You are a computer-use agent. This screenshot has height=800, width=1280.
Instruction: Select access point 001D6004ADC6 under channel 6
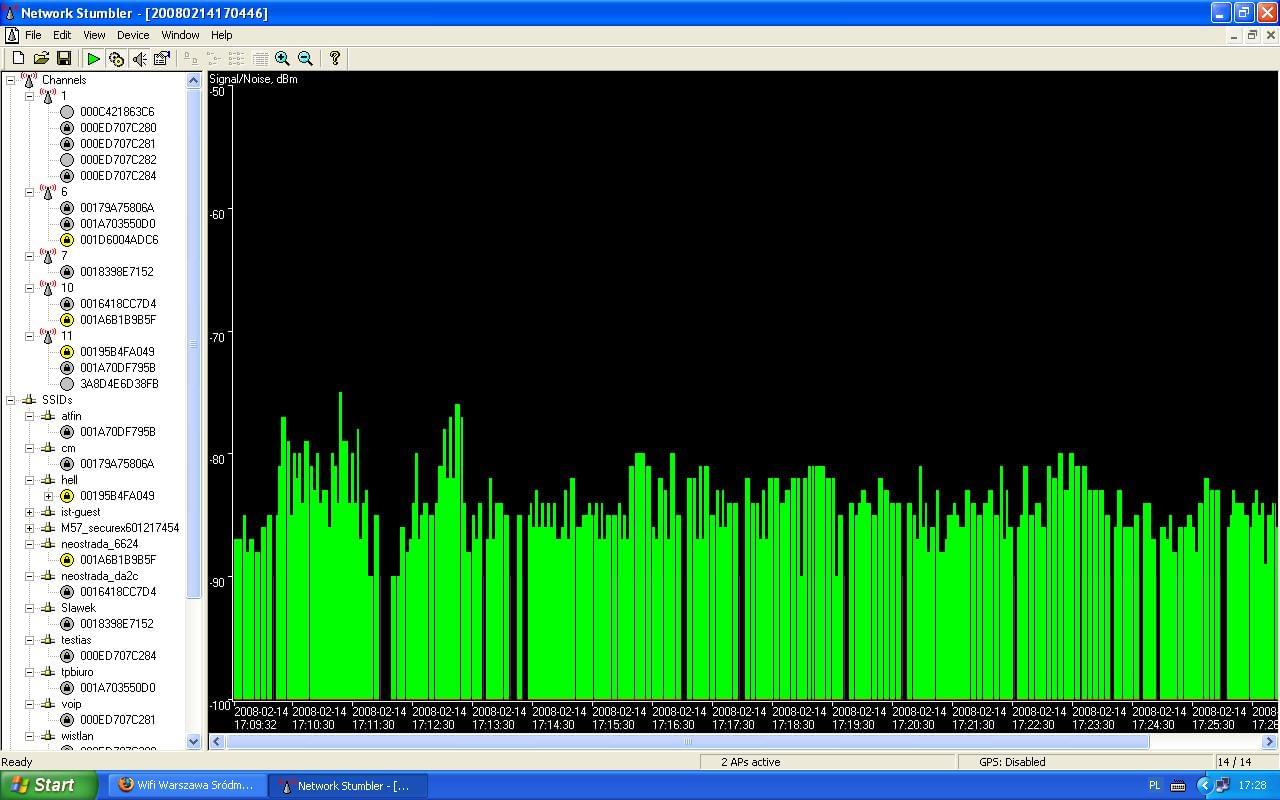point(119,240)
